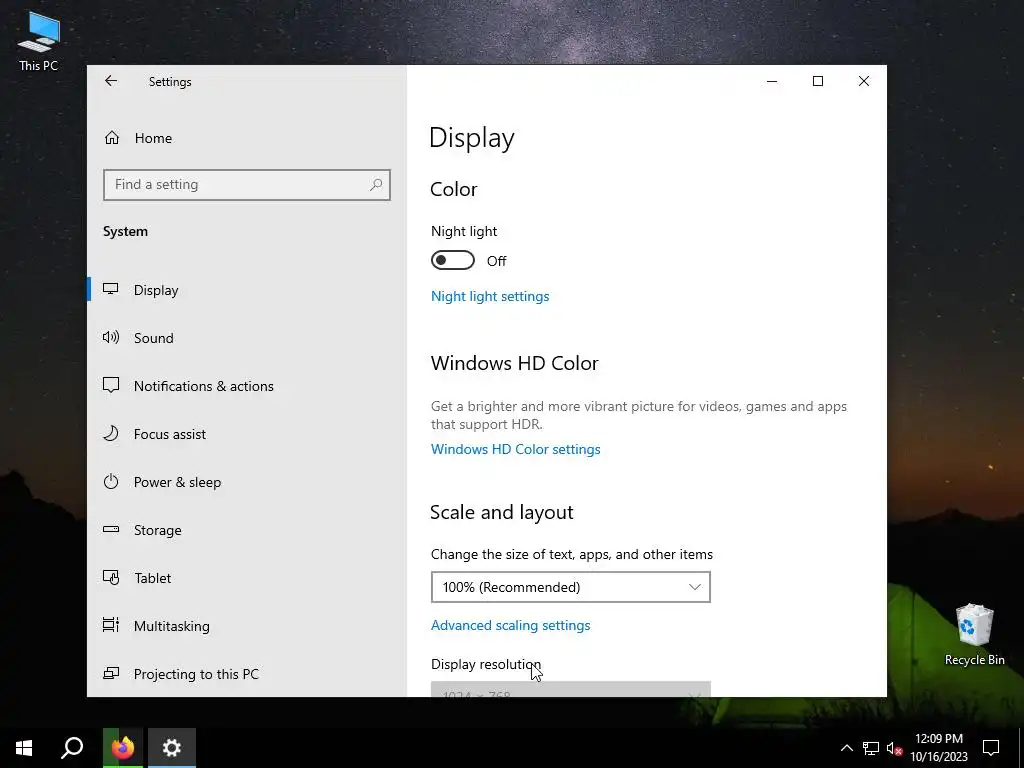The width and height of the screenshot is (1024, 768).
Task: Open Advanced scaling settings link
Action: 511,625
